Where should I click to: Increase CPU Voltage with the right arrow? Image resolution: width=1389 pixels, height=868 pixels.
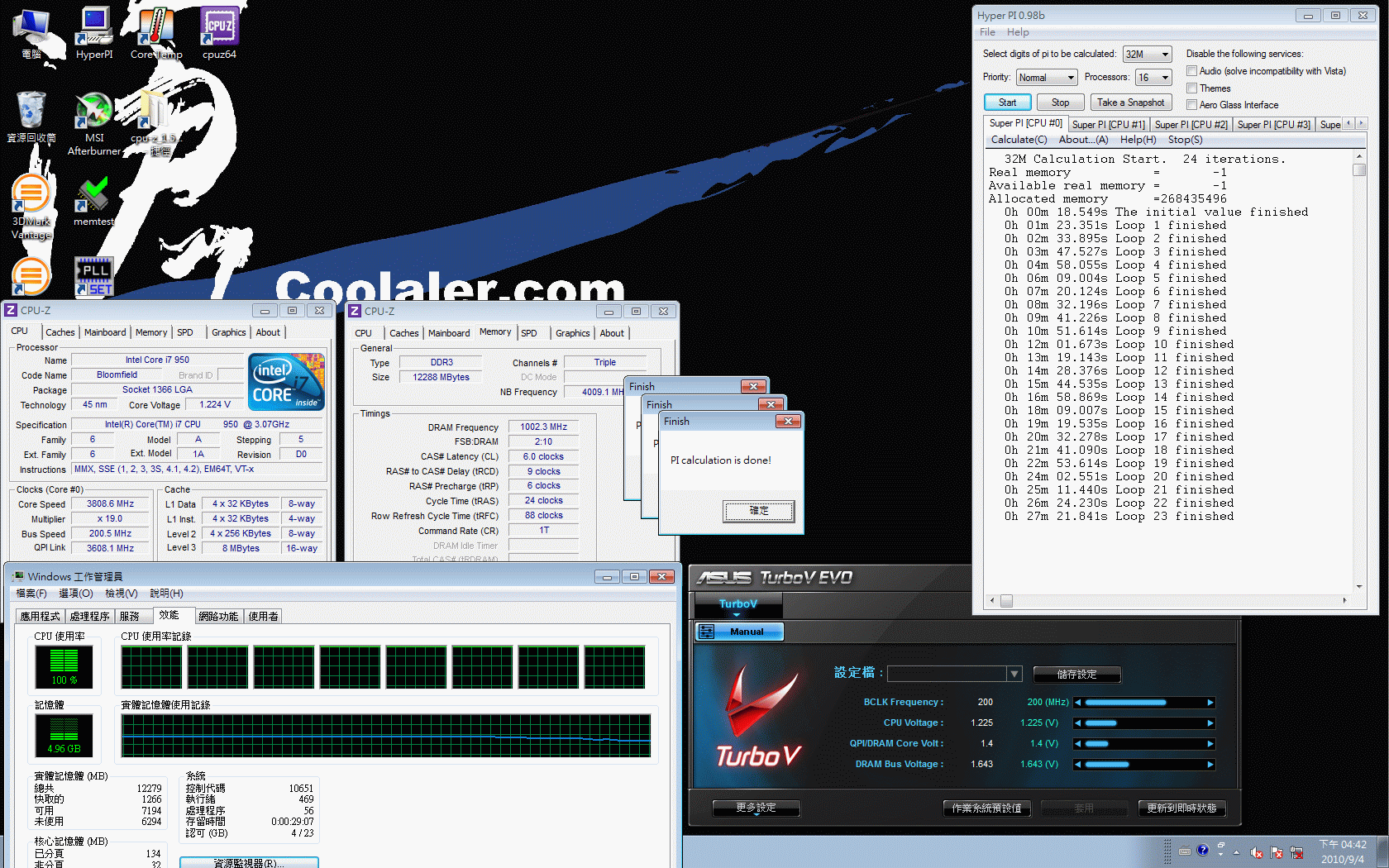(x=1210, y=723)
